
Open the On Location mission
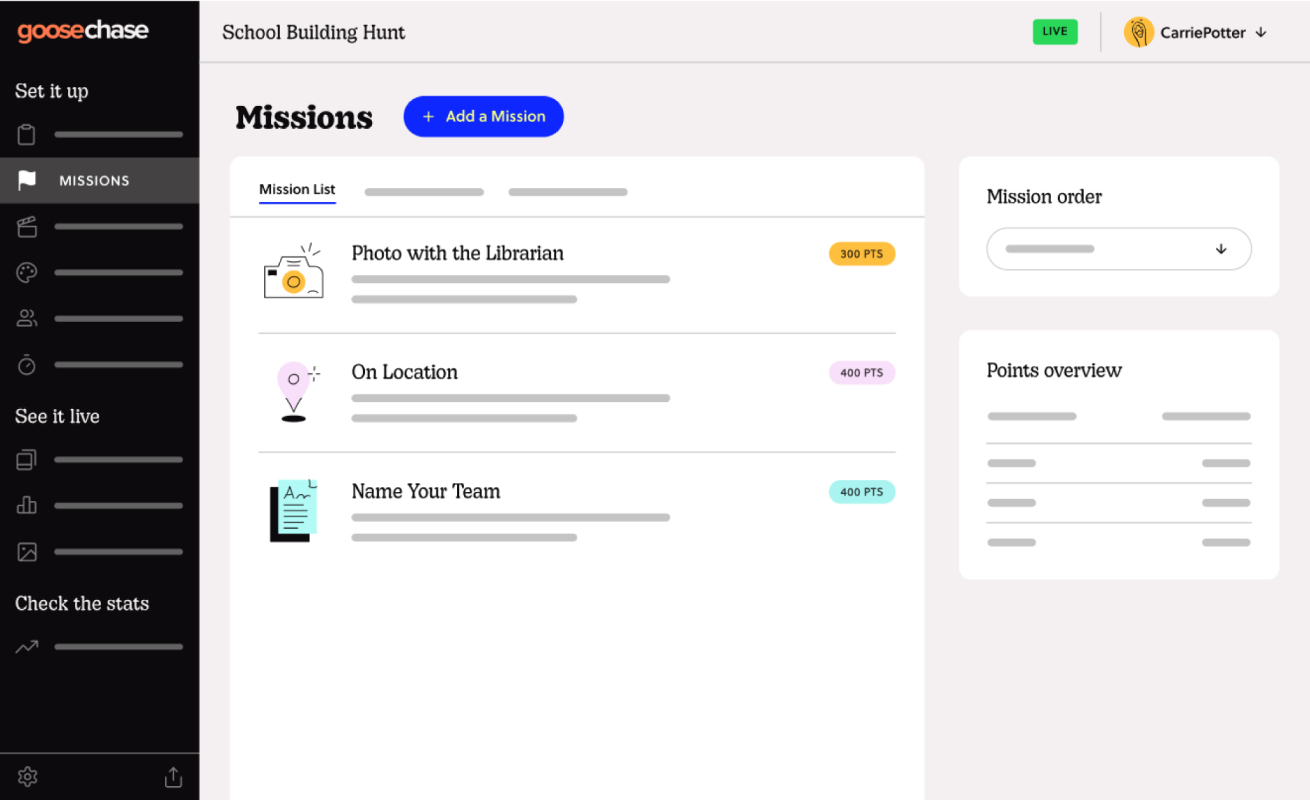(404, 372)
